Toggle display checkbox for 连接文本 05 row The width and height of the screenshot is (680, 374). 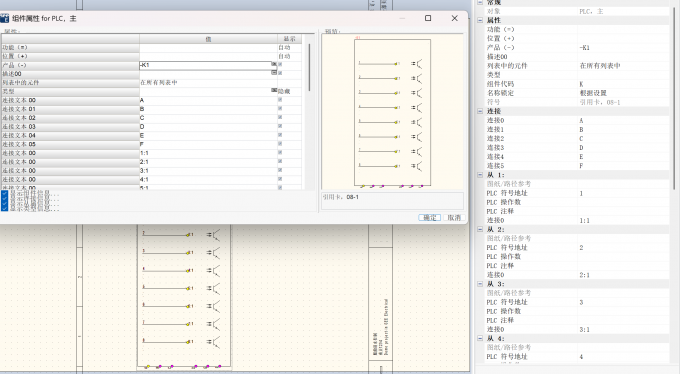click(280, 144)
